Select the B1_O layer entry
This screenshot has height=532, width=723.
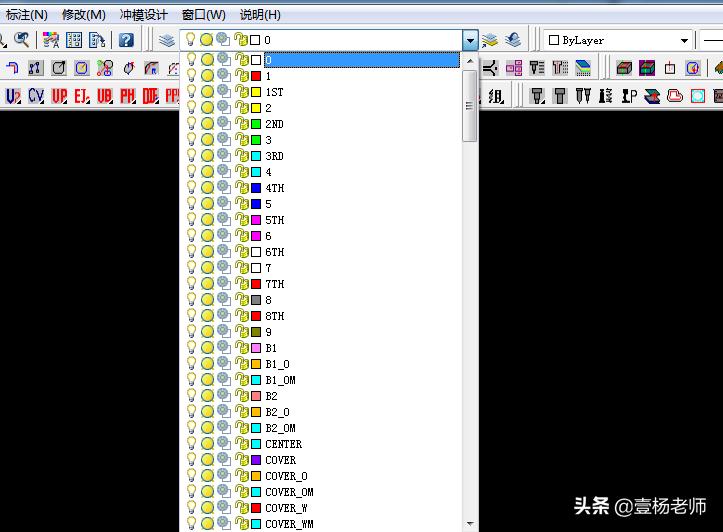pos(277,364)
